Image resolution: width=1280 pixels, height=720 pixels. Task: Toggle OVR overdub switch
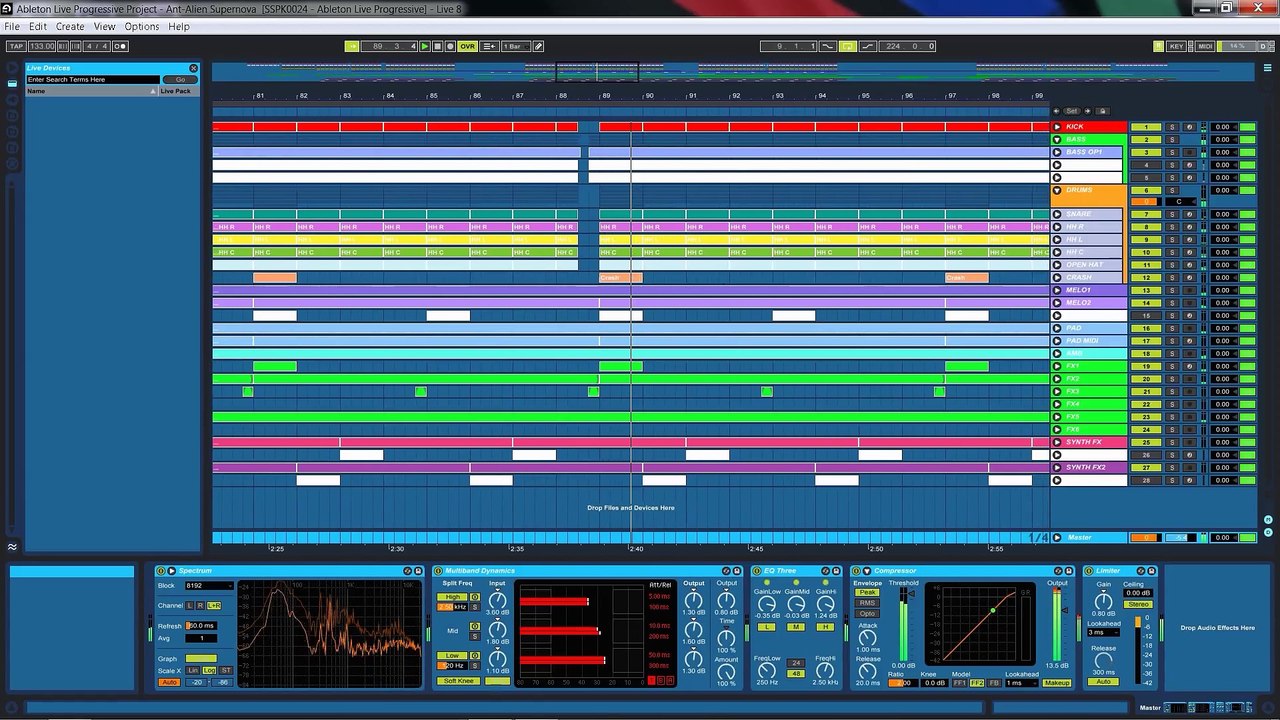click(x=467, y=46)
